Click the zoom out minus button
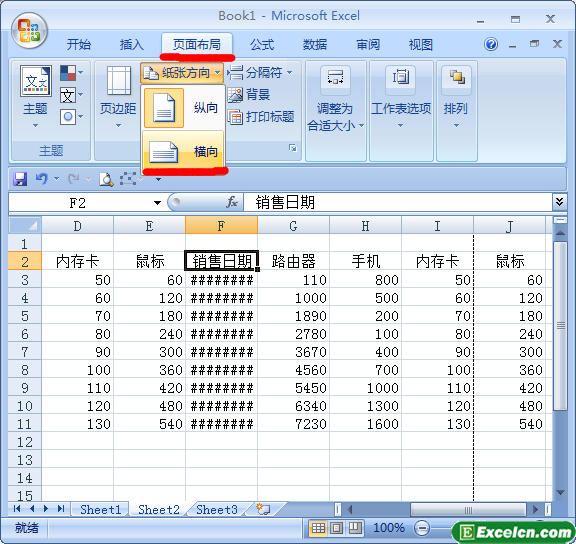Image resolution: width=576 pixels, height=544 pixels. pyautogui.click(x=422, y=528)
